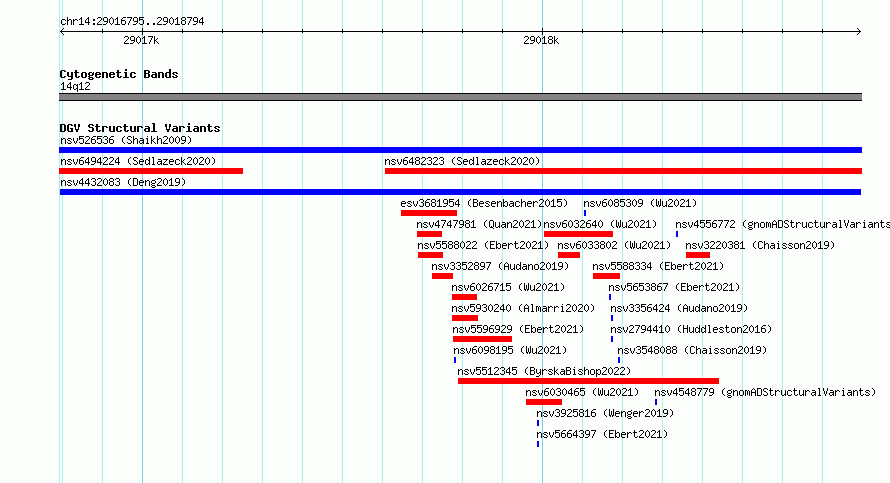Click nsv5930240 (Almarri2020) label
890x483 pixels.
[523, 308]
